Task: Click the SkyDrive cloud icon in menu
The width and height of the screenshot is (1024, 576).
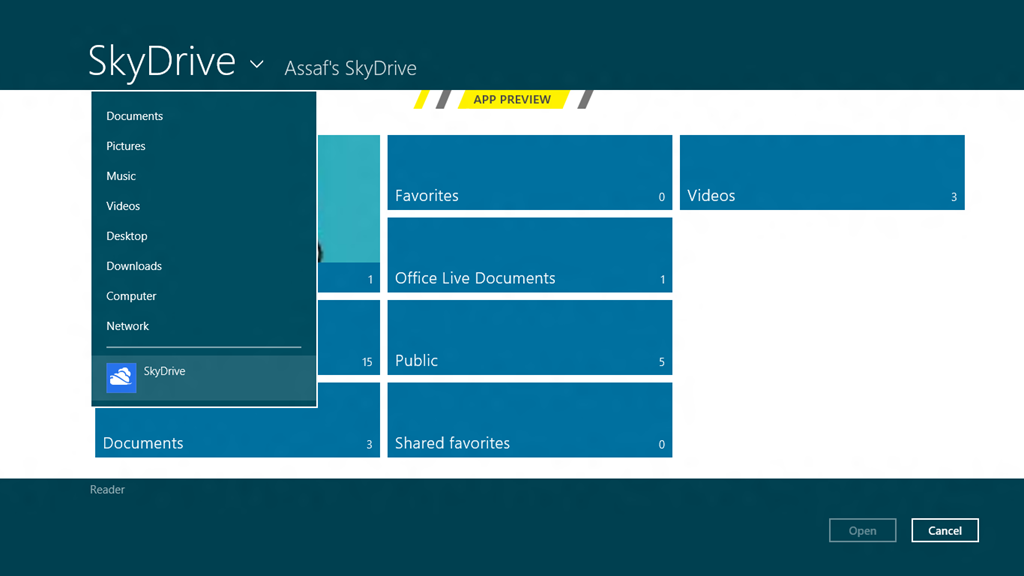Action: [121, 378]
